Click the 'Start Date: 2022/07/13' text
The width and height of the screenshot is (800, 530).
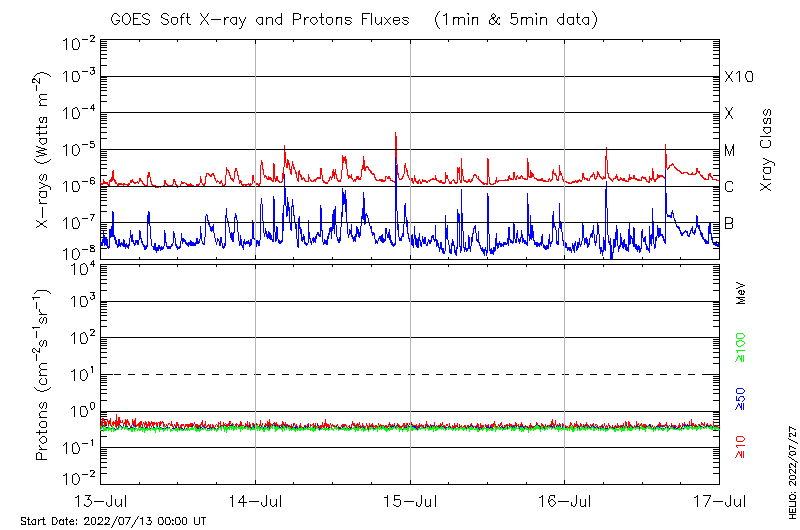click(x=113, y=521)
